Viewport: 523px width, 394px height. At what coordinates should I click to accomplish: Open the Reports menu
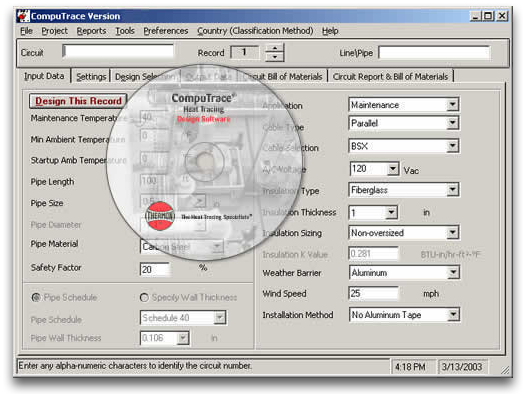(x=91, y=31)
